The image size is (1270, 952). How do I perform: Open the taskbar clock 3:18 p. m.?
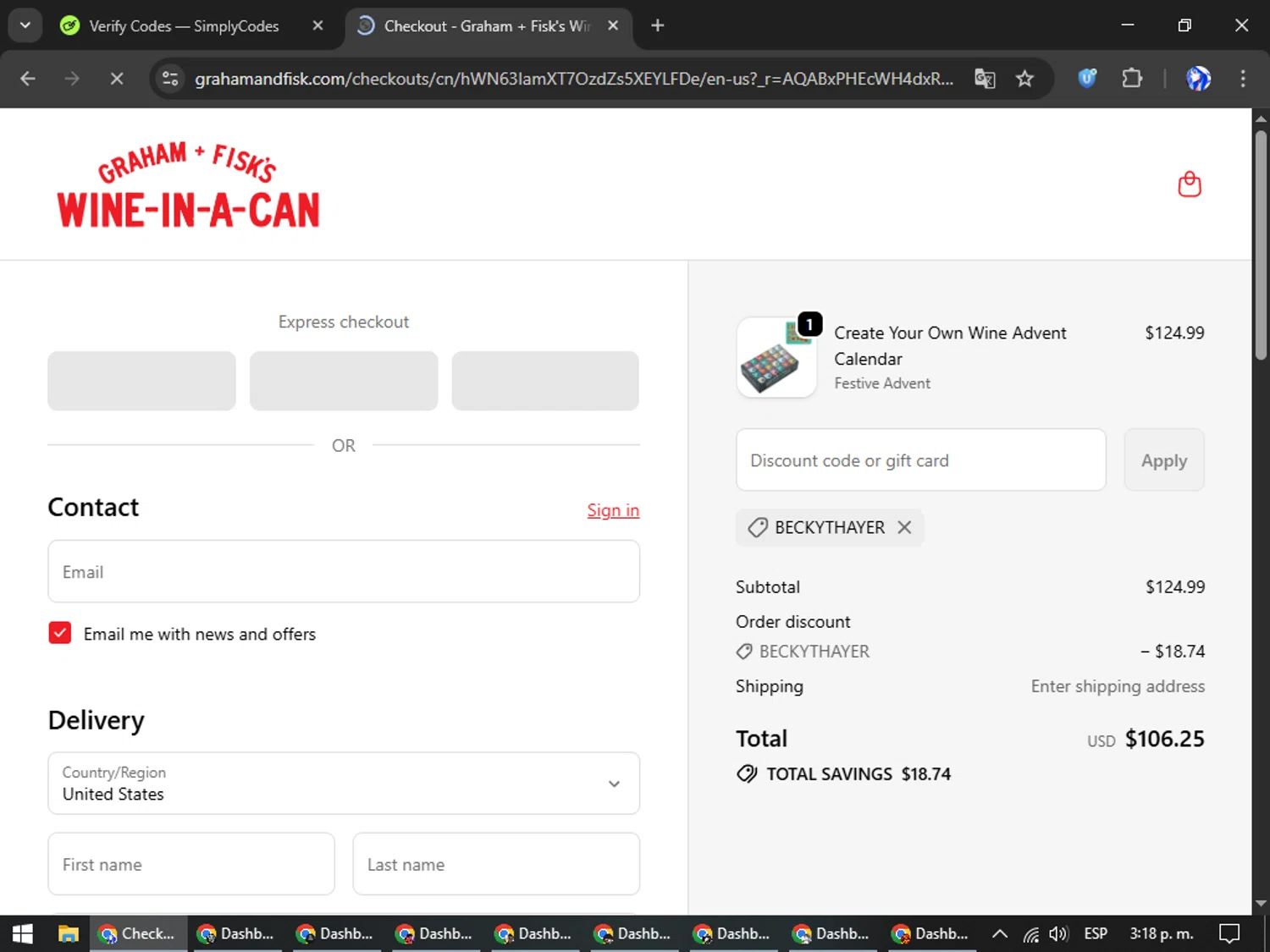coord(1162,933)
